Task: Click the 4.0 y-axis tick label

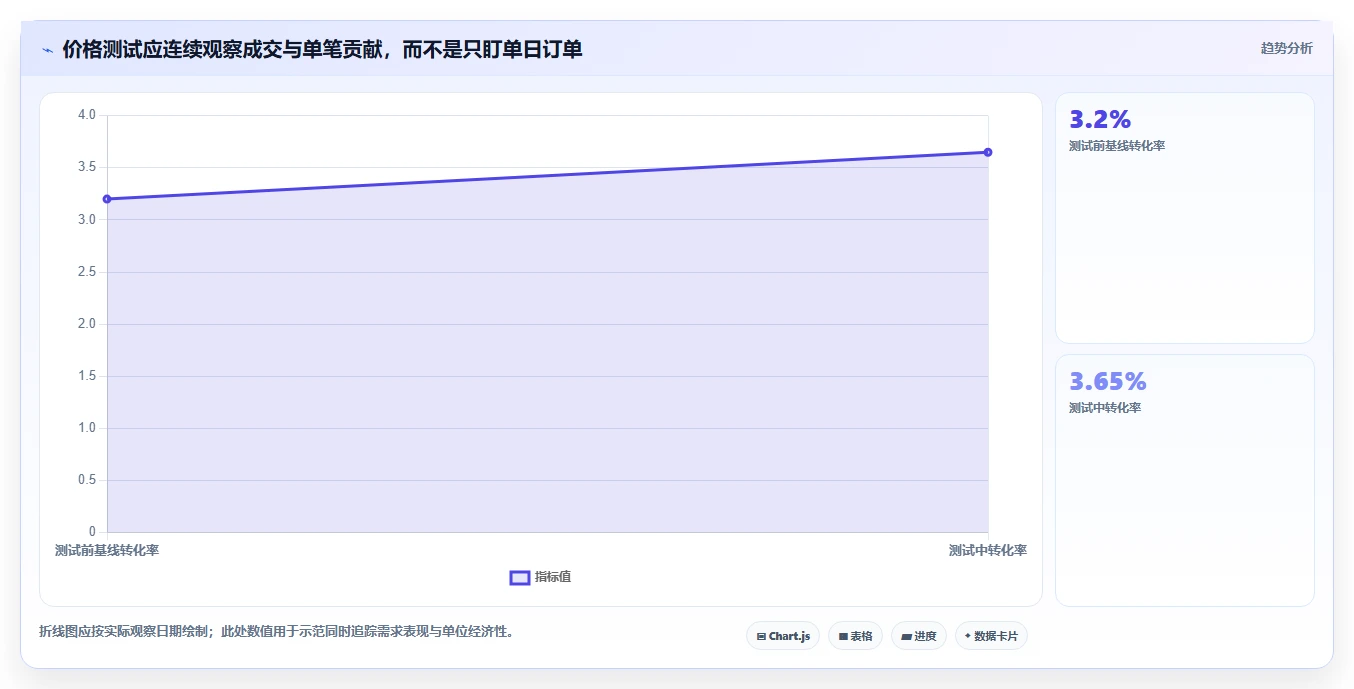Action: point(87,115)
